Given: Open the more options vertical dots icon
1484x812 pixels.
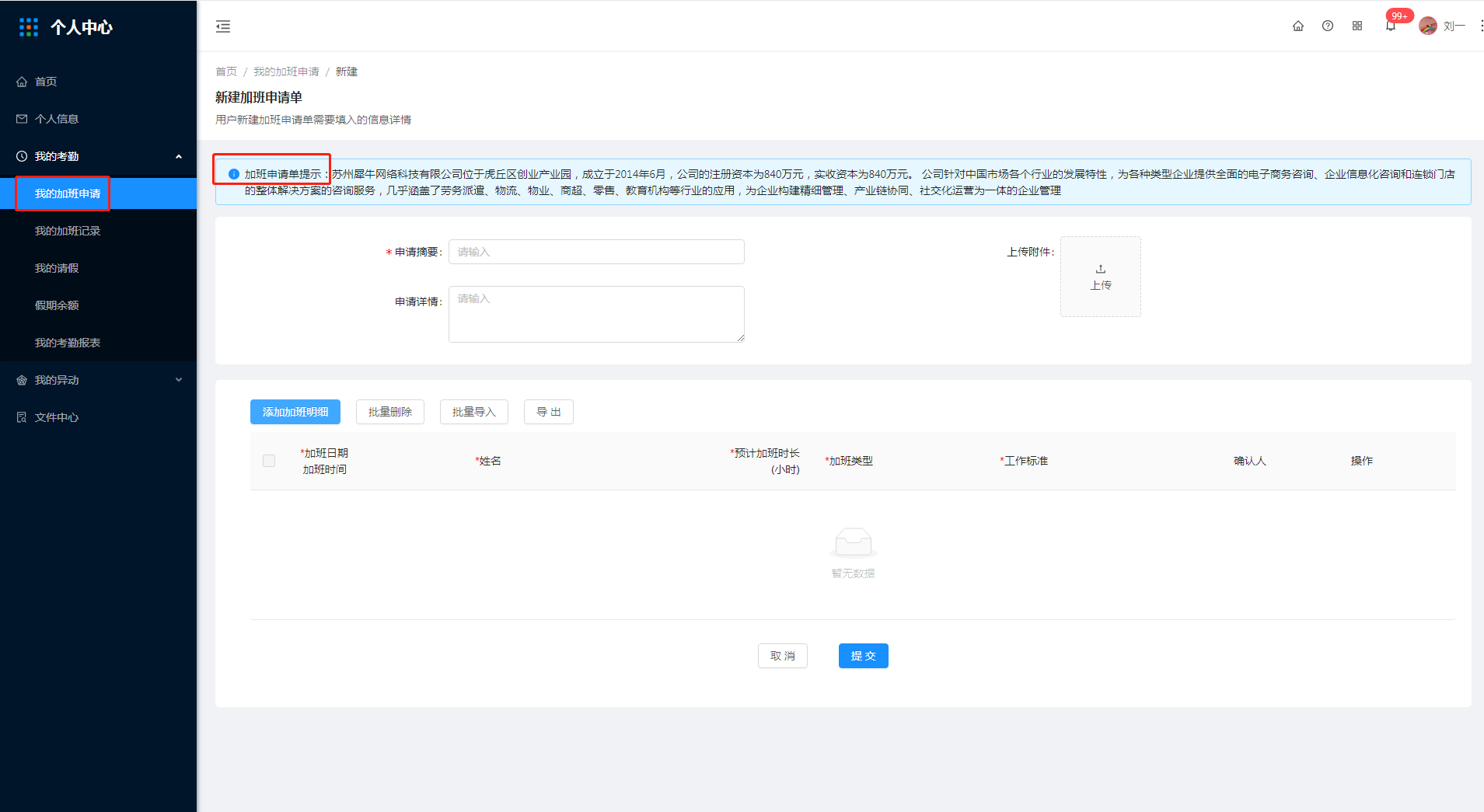Looking at the screenshot, I should pos(1481,26).
